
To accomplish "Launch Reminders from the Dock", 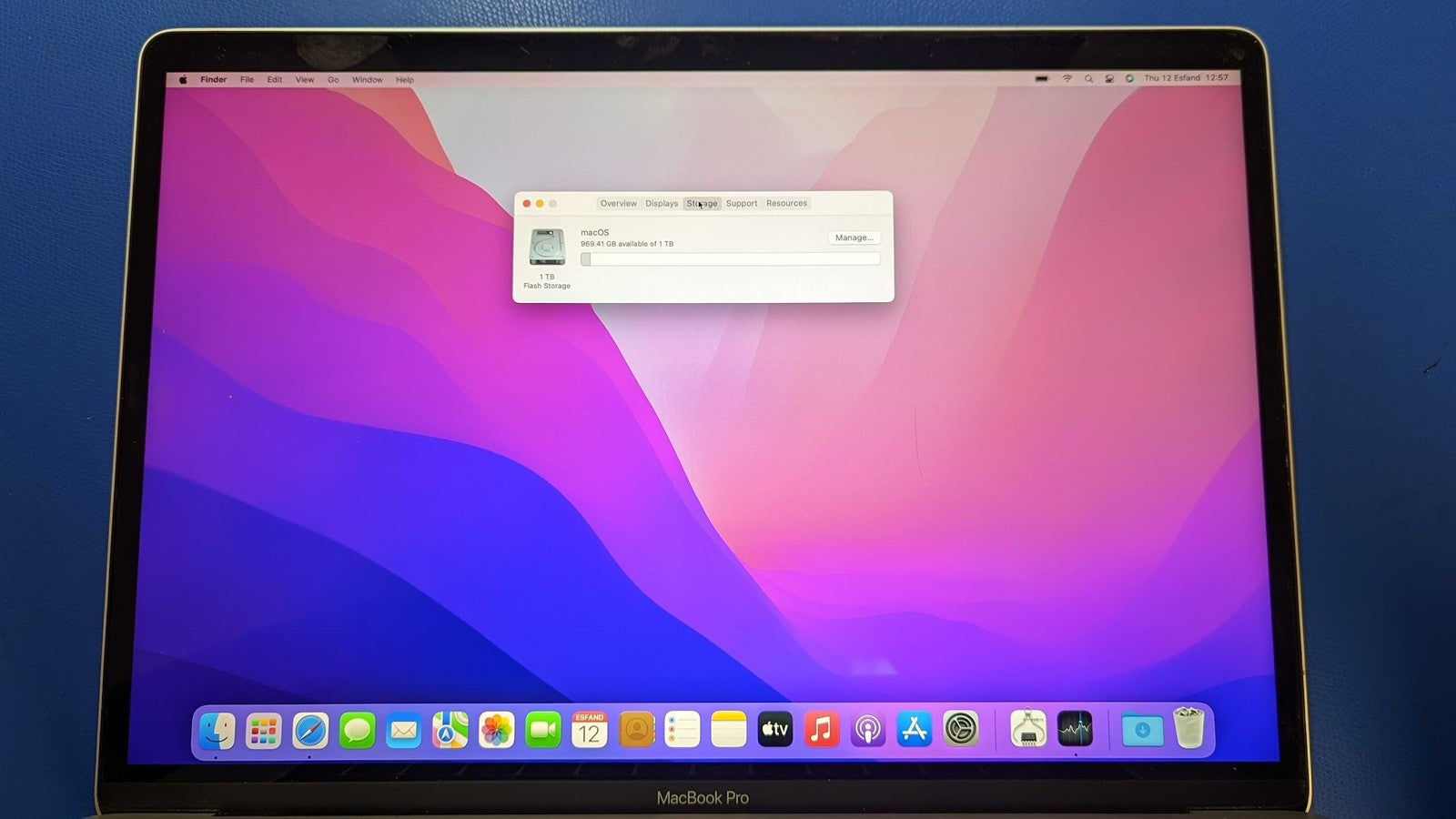I will [x=682, y=730].
